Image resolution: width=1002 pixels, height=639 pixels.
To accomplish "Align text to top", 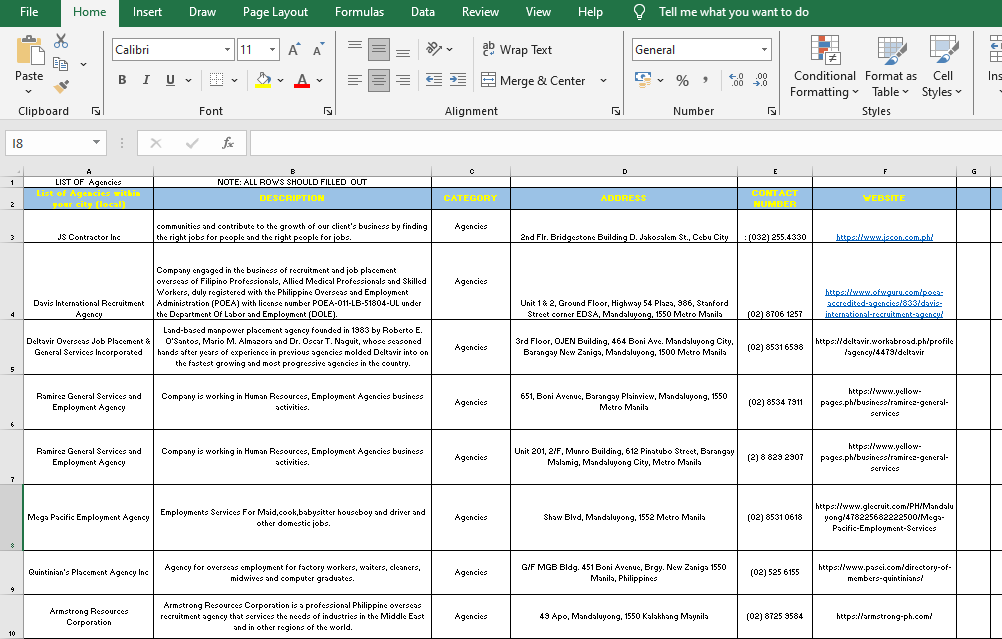I will (x=355, y=49).
